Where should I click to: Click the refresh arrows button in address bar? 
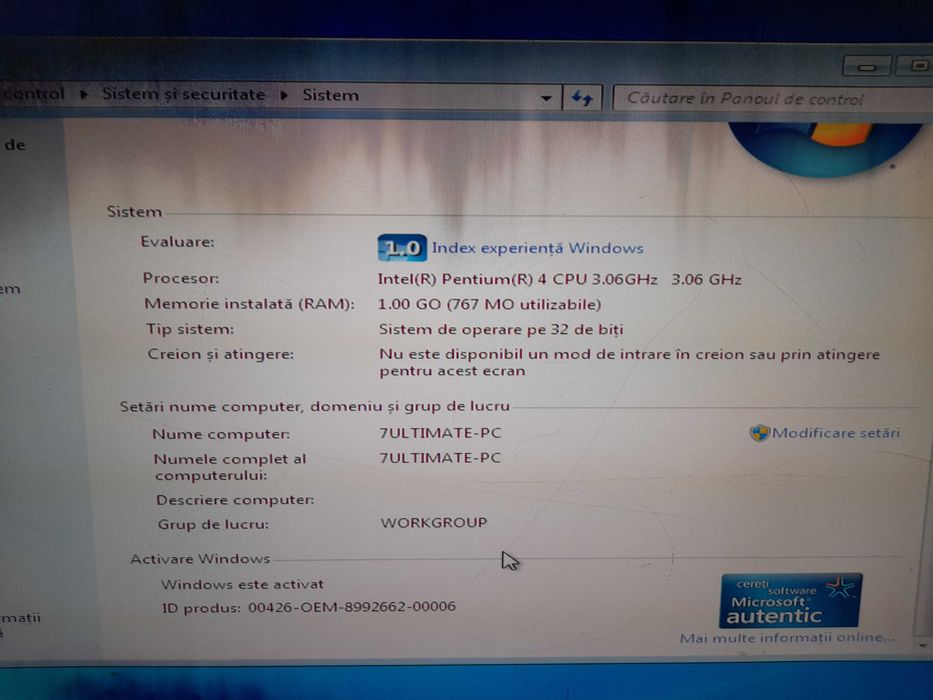coord(582,98)
